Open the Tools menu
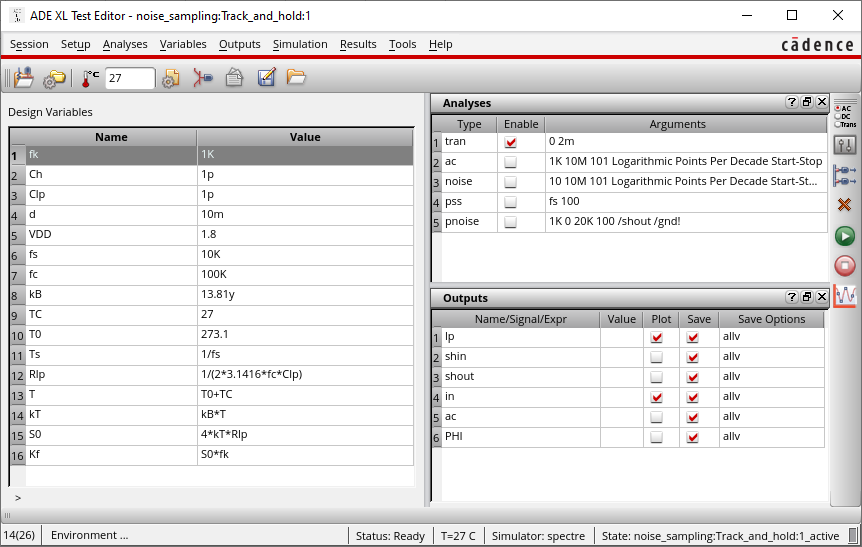 (x=402, y=44)
